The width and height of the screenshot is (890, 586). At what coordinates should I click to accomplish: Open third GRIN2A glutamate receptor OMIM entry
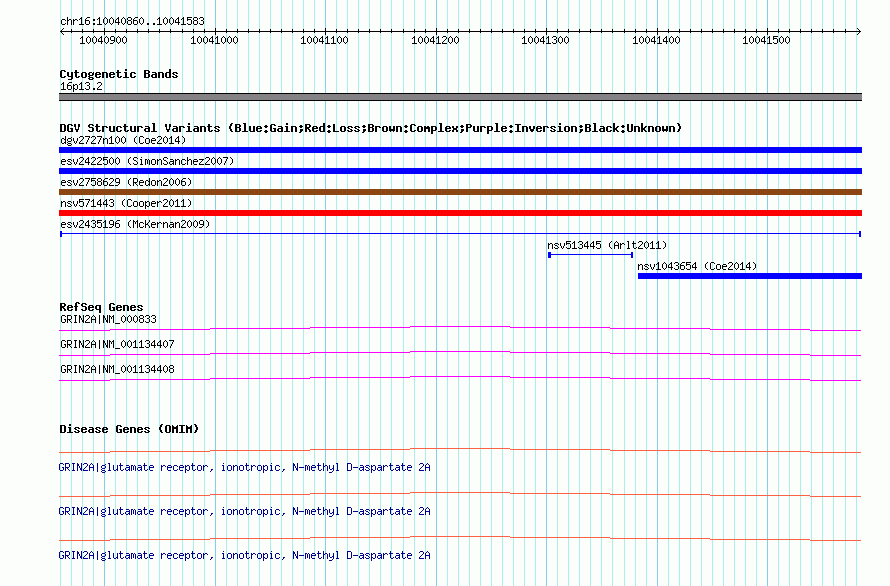(245, 555)
